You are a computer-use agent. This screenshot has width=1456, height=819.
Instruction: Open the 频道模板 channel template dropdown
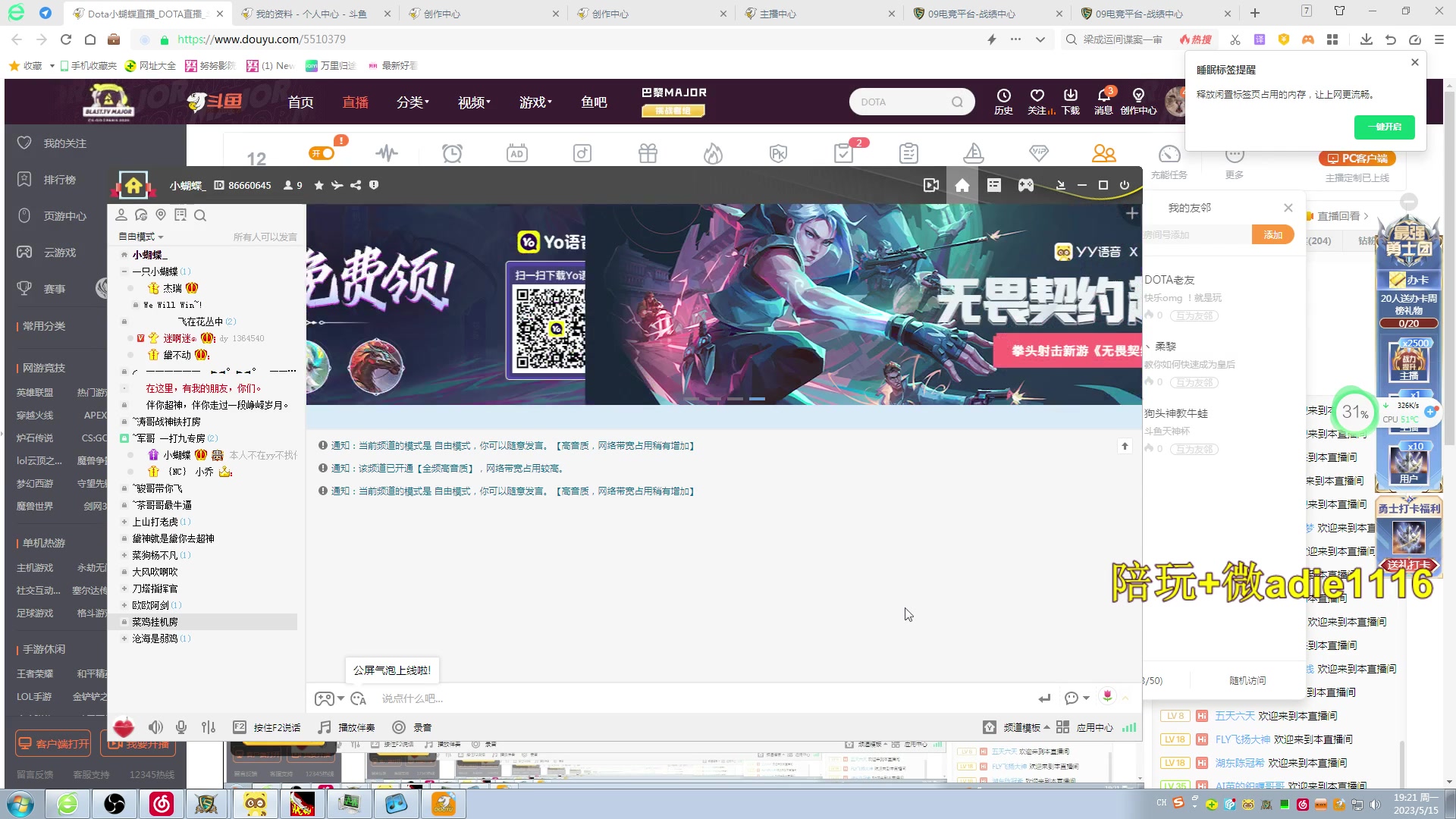tap(1016, 727)
